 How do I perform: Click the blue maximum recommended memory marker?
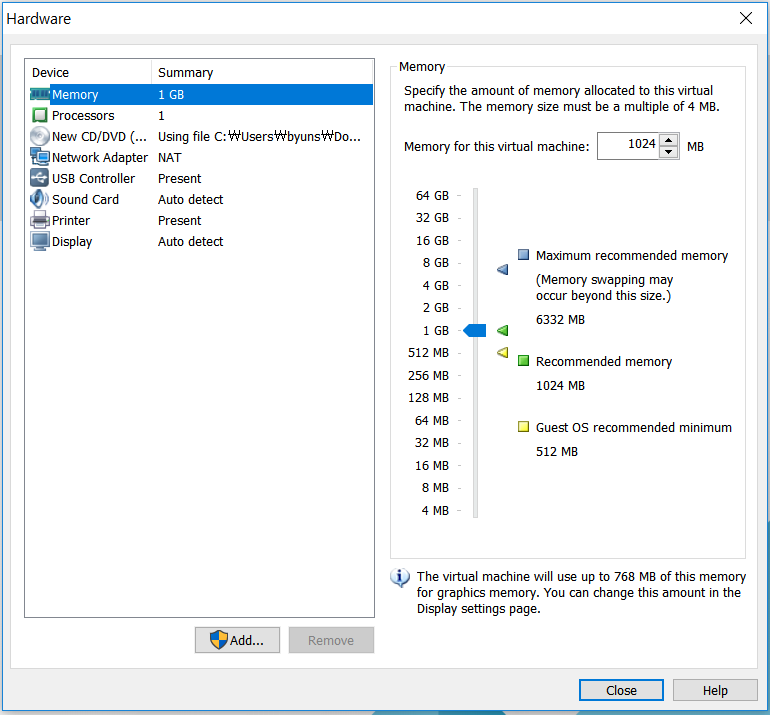[502, 269]
